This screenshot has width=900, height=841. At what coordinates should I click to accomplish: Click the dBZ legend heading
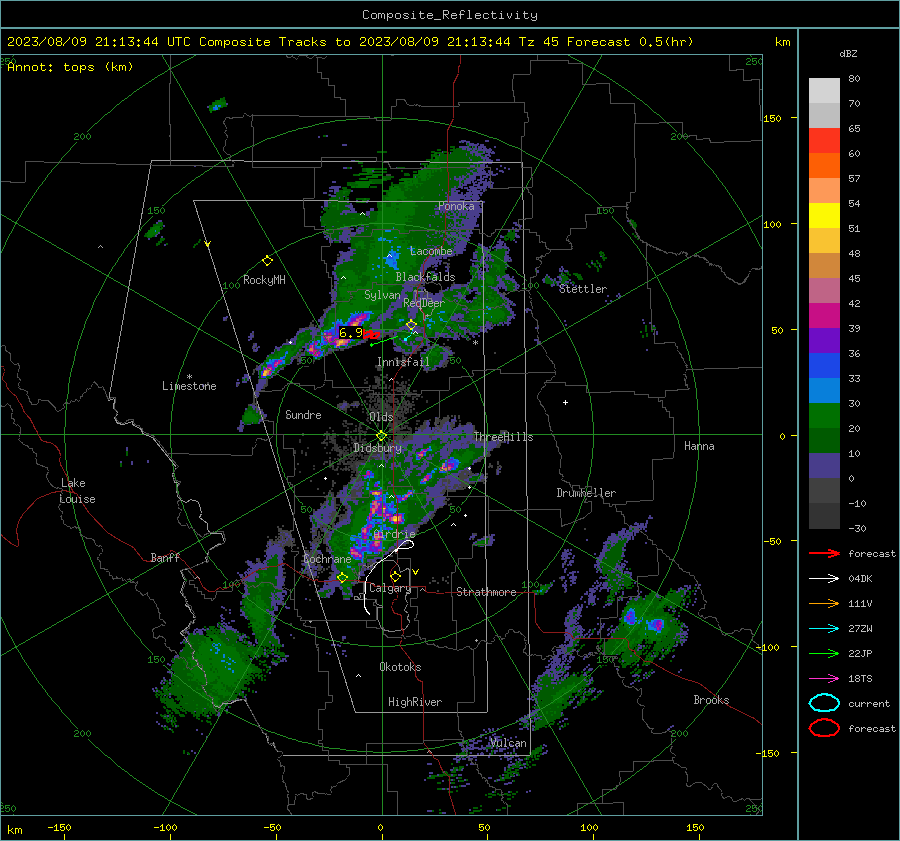[848, 53]
